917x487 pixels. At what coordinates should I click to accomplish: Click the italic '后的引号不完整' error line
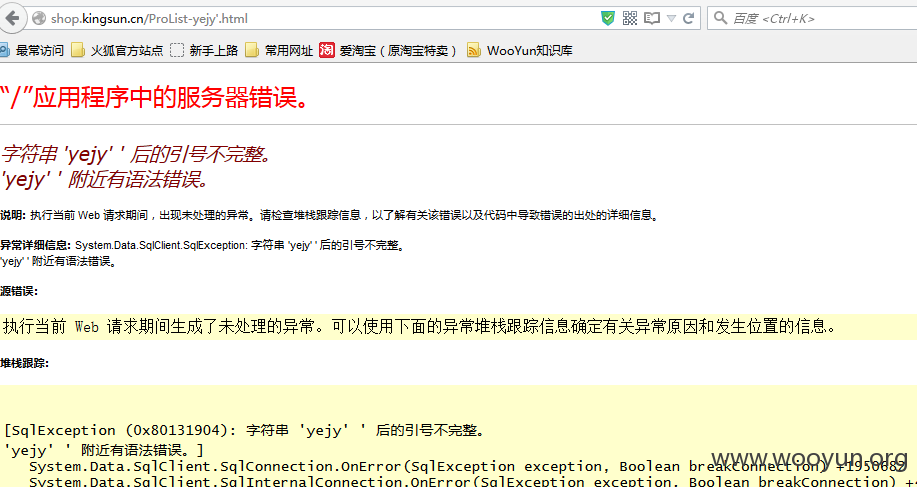point(136,155)
